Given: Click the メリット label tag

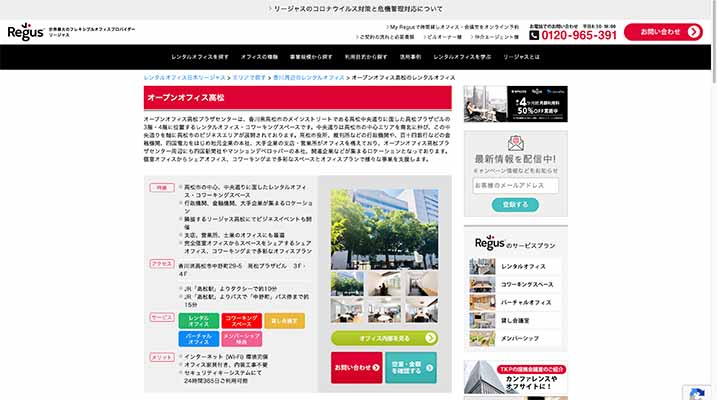Looking at the screenshot, I should pos(162,357).
